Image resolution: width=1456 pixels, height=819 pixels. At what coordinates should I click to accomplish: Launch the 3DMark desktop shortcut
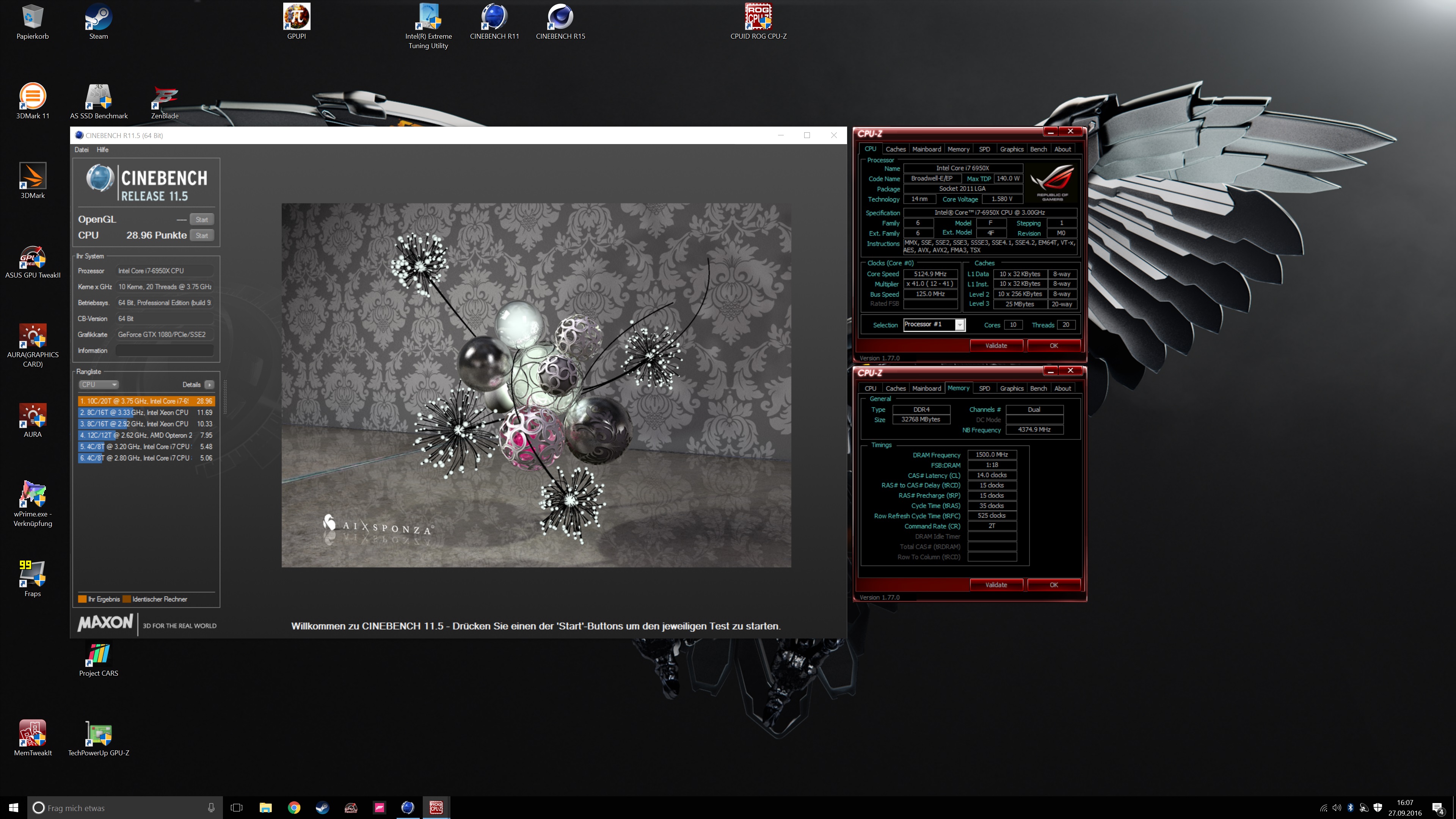(33, 181)
